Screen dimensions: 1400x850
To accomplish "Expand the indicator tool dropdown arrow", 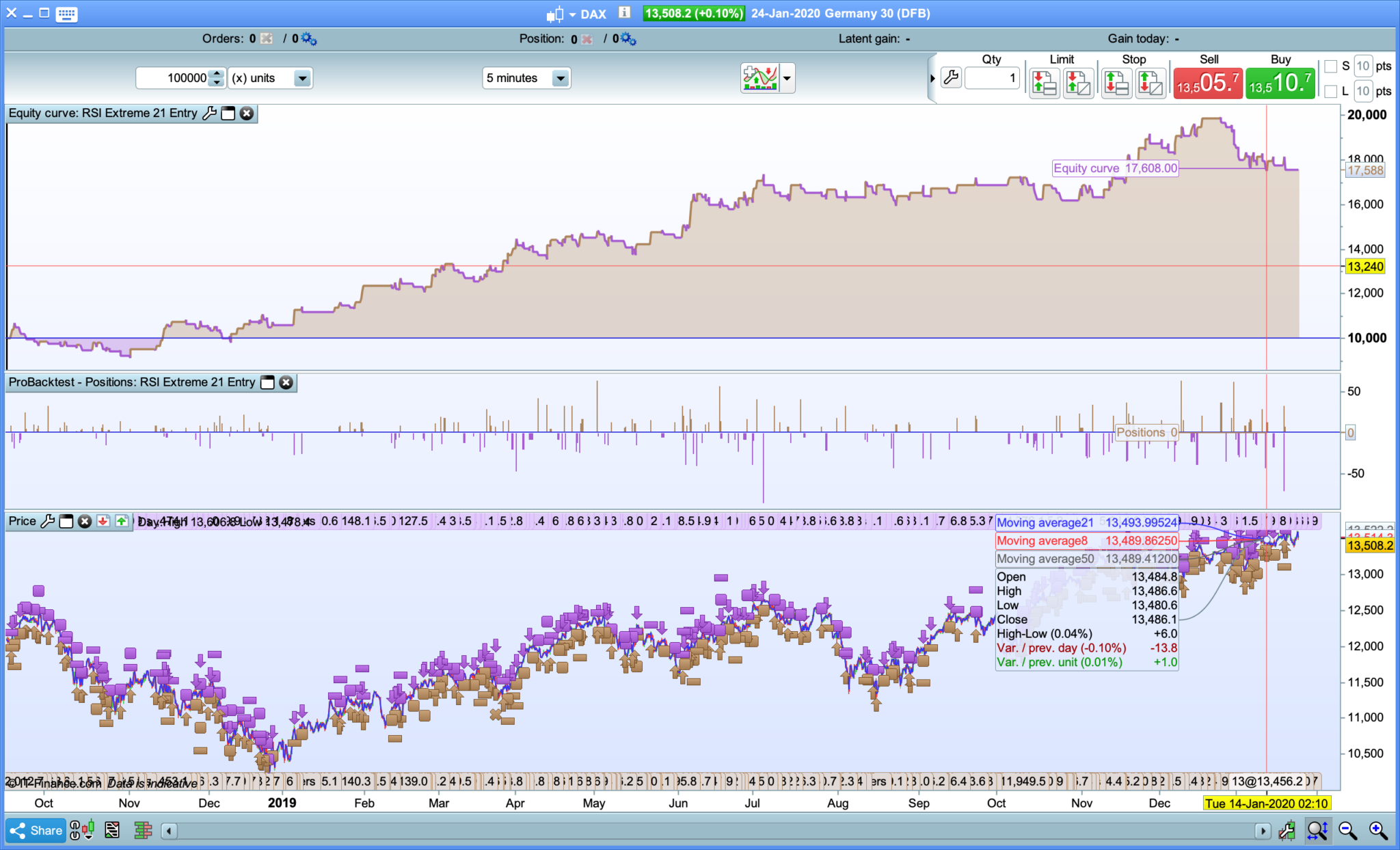I will click(x=787, y=78).
